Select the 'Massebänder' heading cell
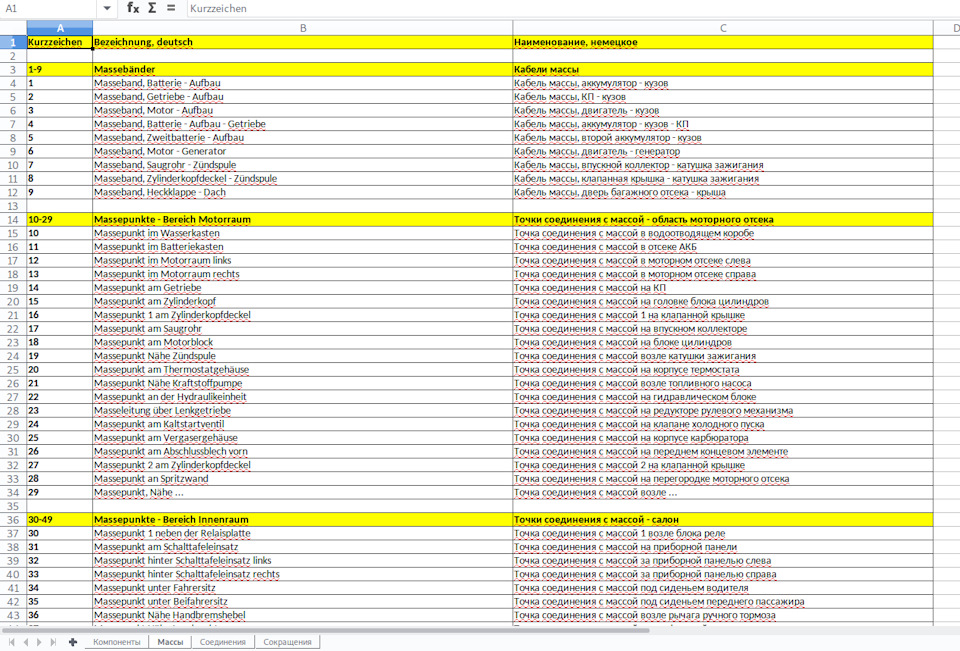This screenshot has height=651, width=960. (x=303, y=69)
